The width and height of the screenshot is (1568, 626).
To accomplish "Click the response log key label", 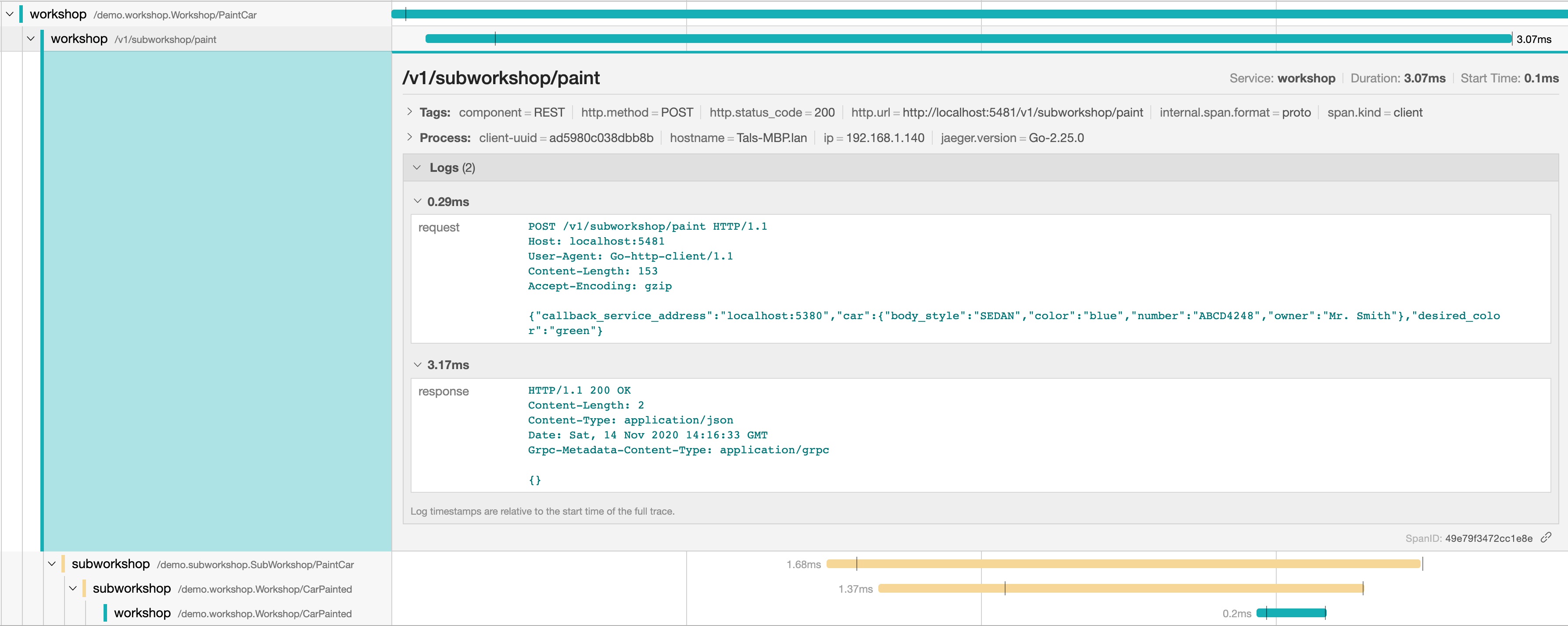I will (443, 391).
